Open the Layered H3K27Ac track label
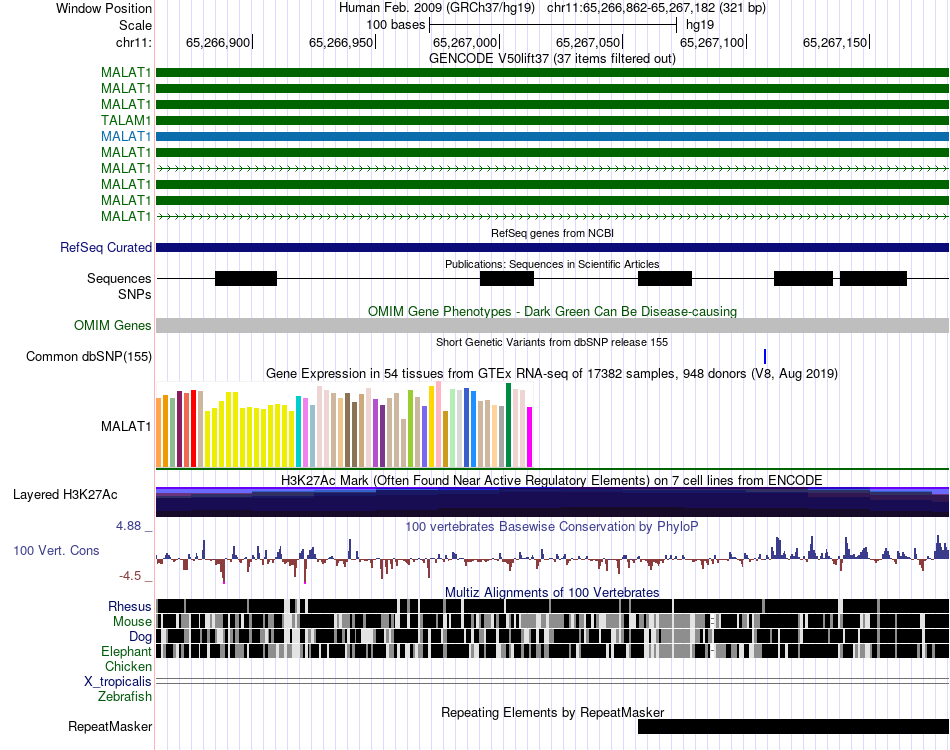This screenshot has height=750, width=950. [65, 494]
